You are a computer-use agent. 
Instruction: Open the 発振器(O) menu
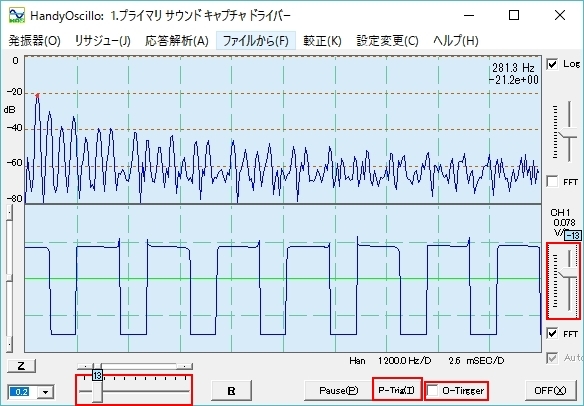click(34, 41)
